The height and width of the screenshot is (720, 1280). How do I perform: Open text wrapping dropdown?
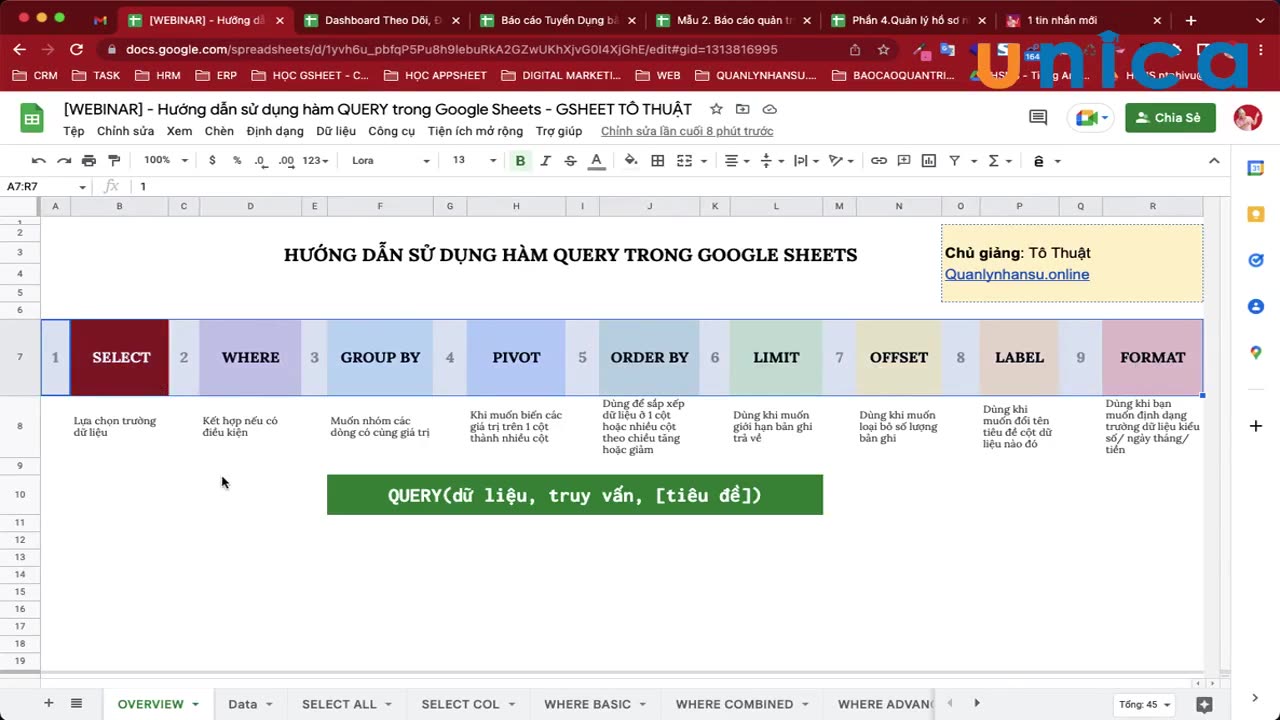pos(807,161)
